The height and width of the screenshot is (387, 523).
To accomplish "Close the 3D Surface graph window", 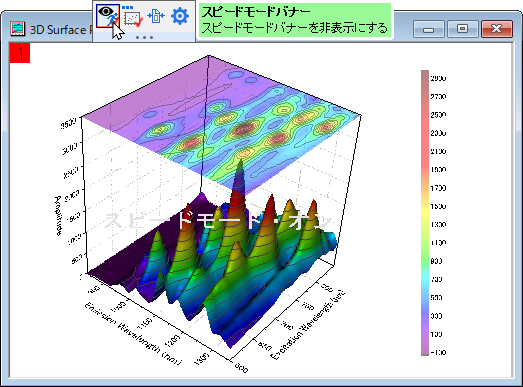I will tap(497, 29).
